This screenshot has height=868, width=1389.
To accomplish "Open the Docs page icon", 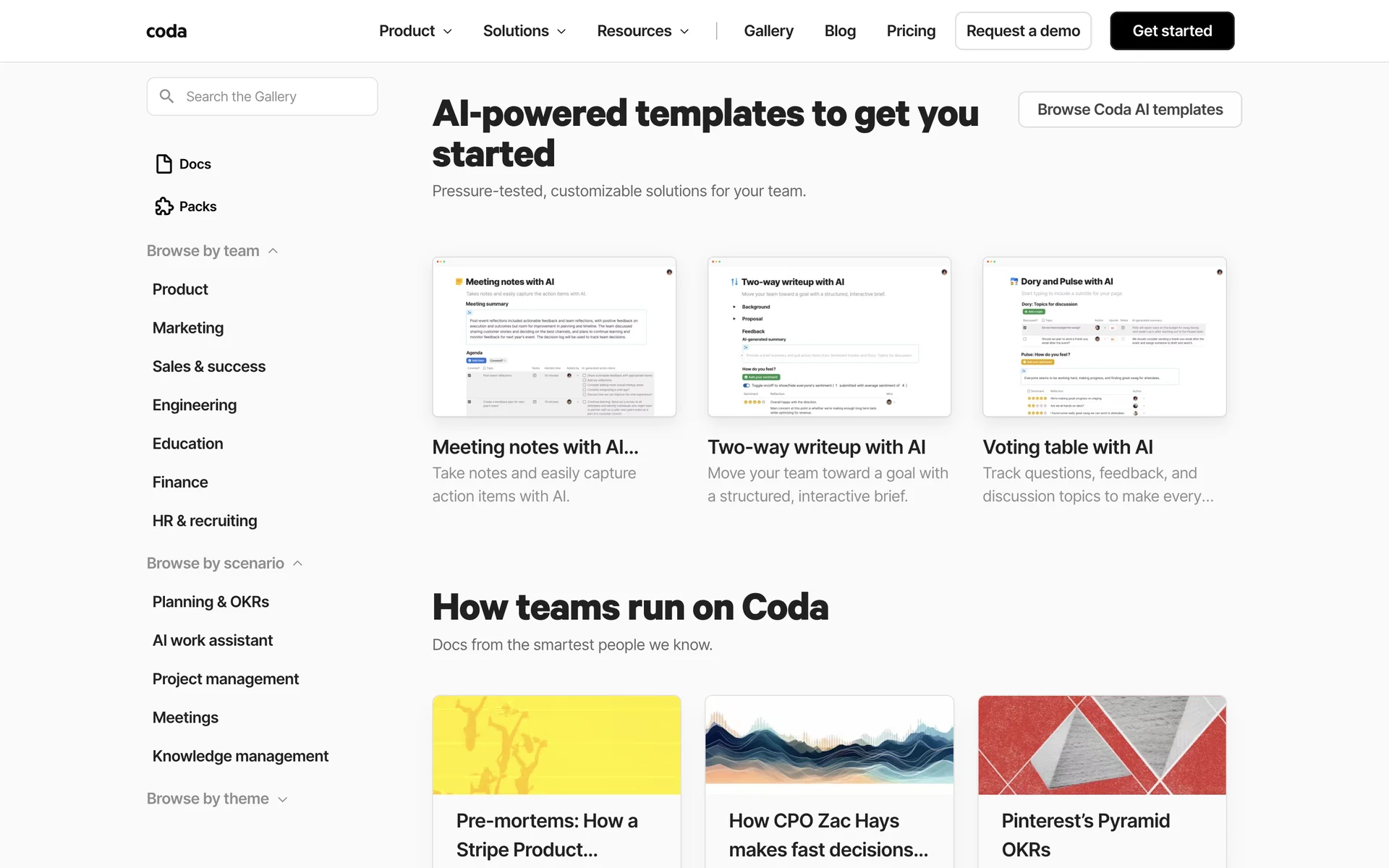I will (x=164, y=164).
